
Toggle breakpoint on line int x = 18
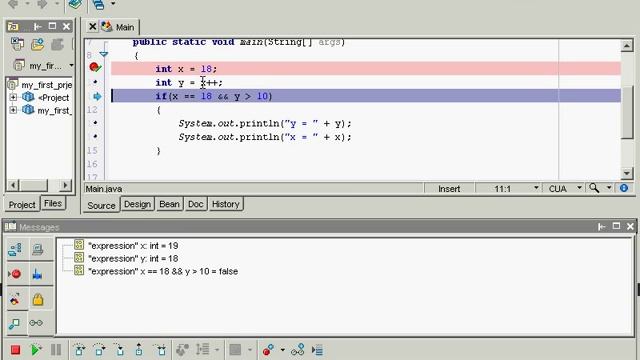(x=95, y=67)
